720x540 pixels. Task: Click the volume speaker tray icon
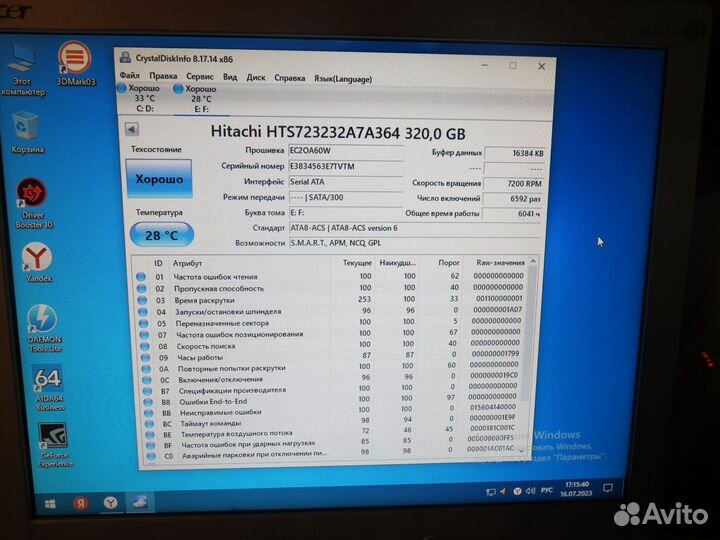(x=531, y=491)
